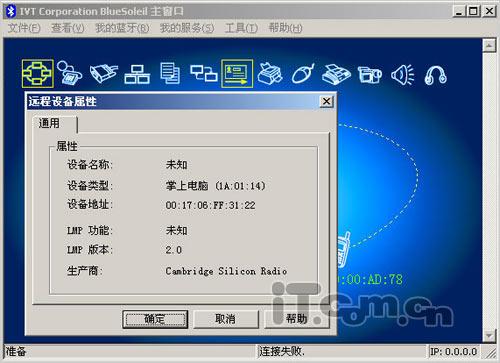The height and width of the screenshot is (363, 500).
Task: Open the LAN Access service icon
Action: [x=137, y=74]
